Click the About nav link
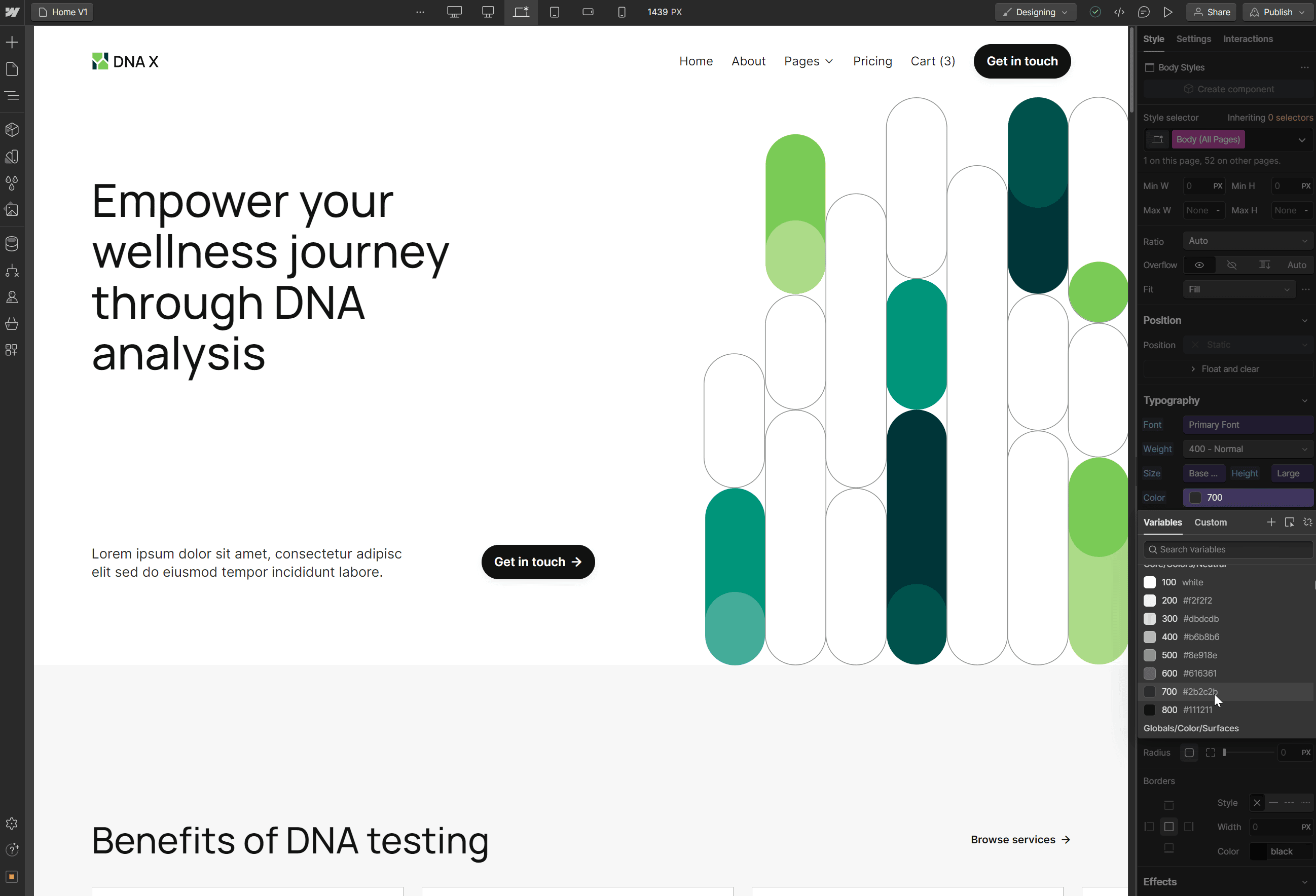This screenshot has height=896, width=1316. 748,61
